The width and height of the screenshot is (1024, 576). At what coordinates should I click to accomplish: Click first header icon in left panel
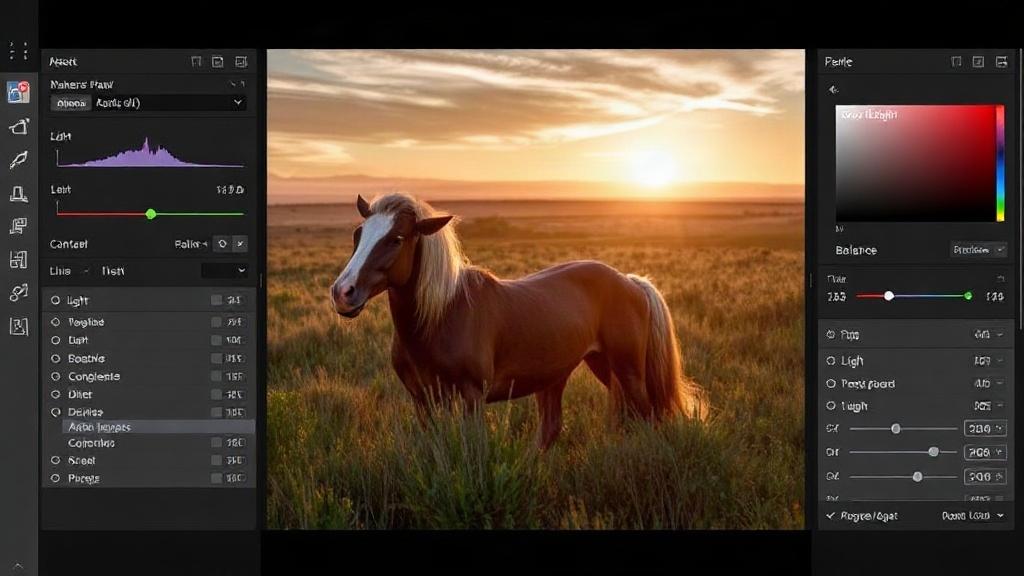click(x=196, y=61)
